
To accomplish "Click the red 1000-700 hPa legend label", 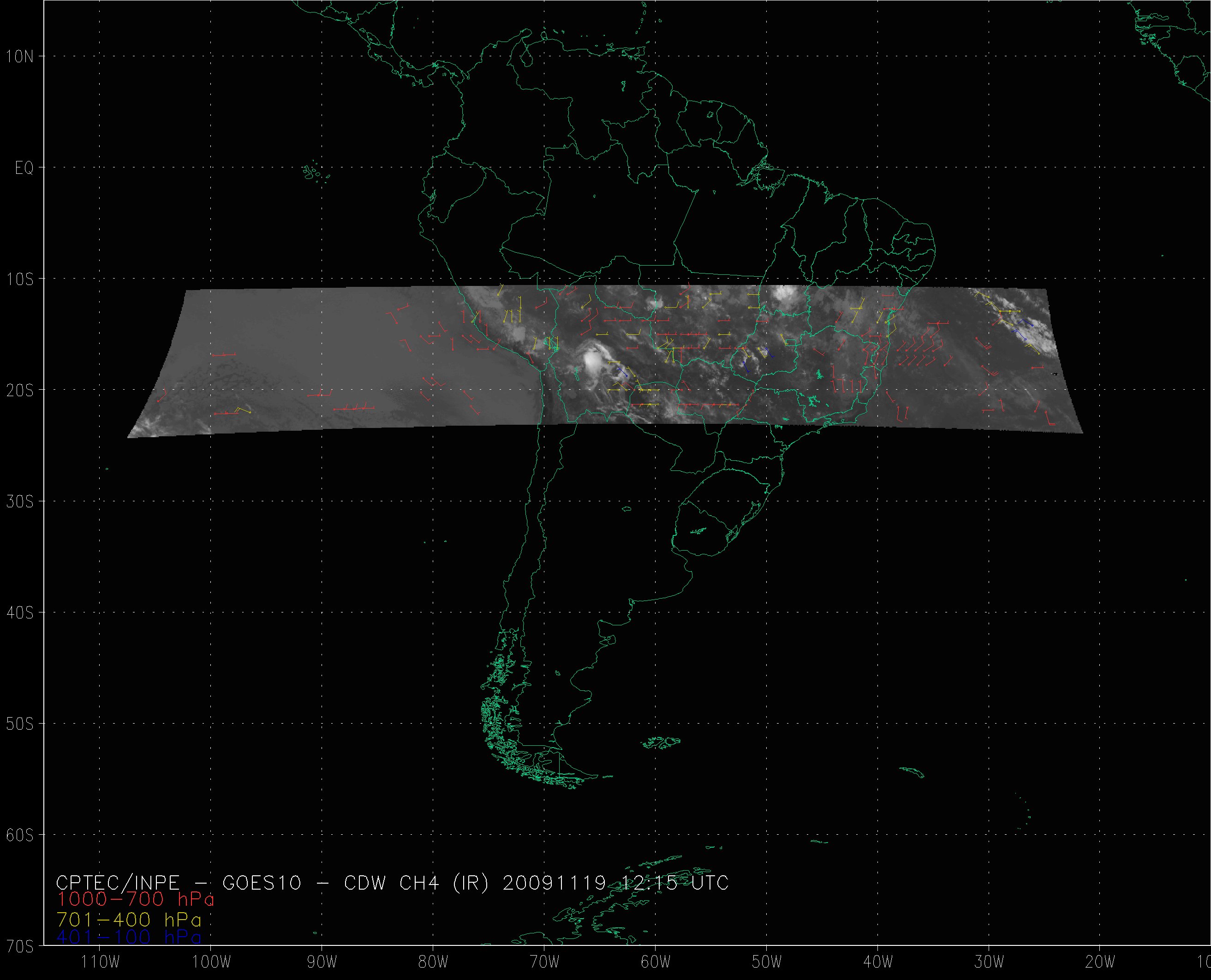I will [136, 899].
